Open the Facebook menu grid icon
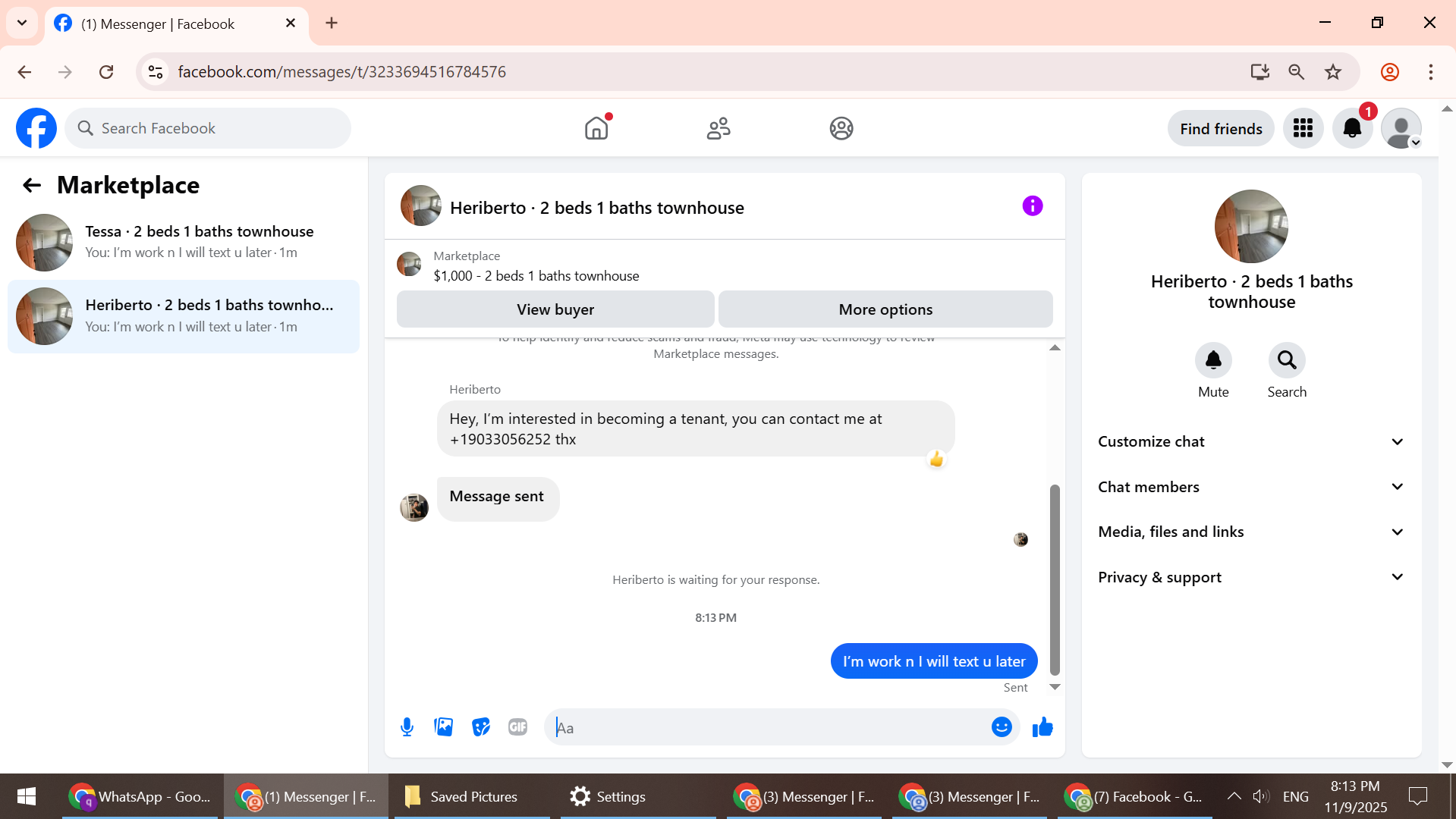 point(1303,128)
